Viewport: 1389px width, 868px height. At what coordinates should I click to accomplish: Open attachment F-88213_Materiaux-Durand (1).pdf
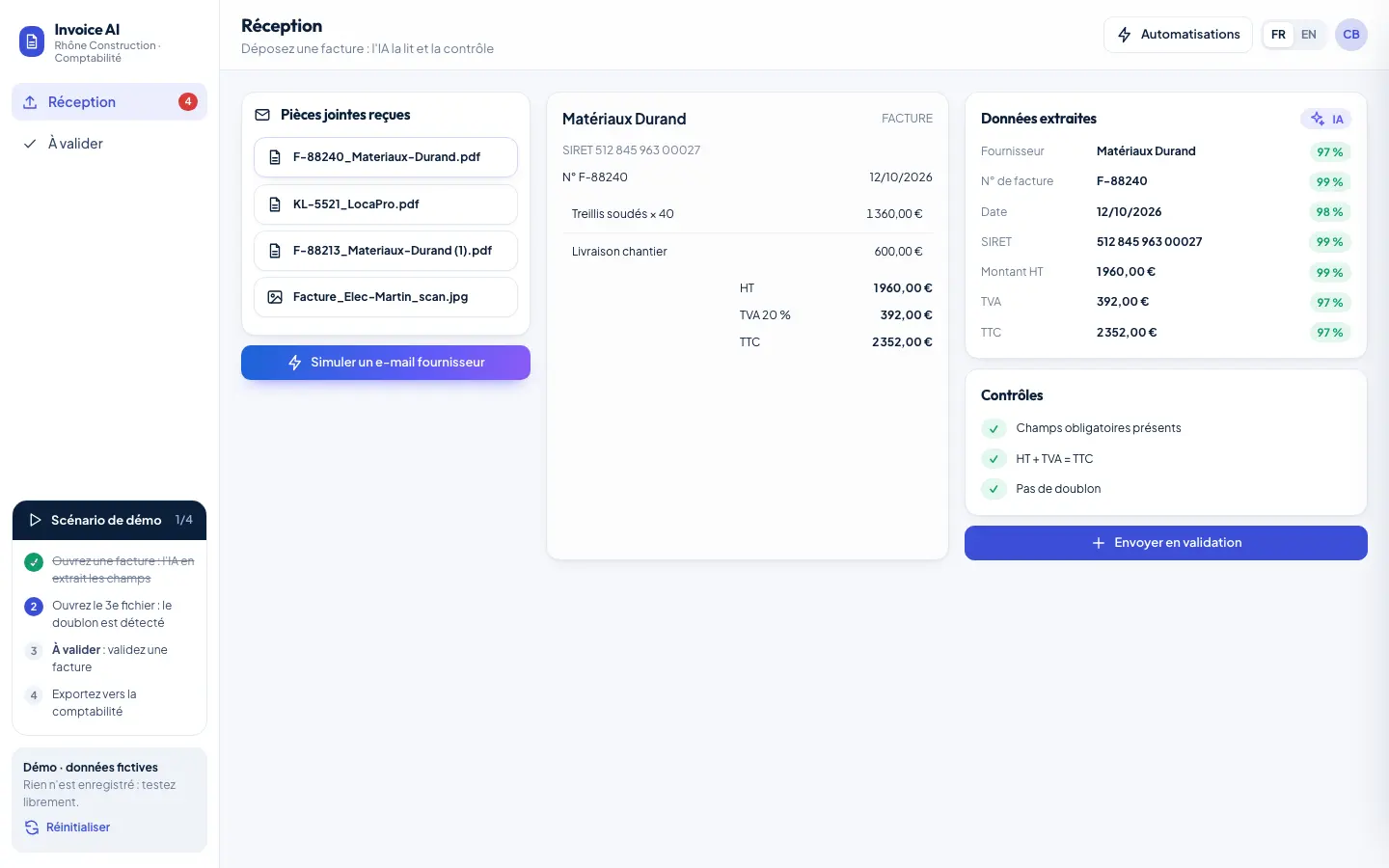[x=386, y=251]
